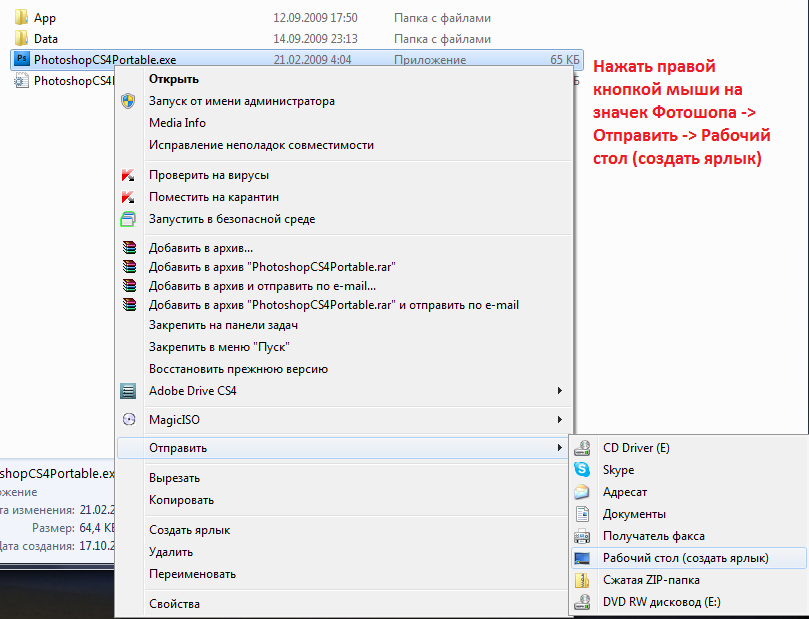Select CD Driver (E) in Send to submenu
The image size is (809, 619).
coord(636,448)
